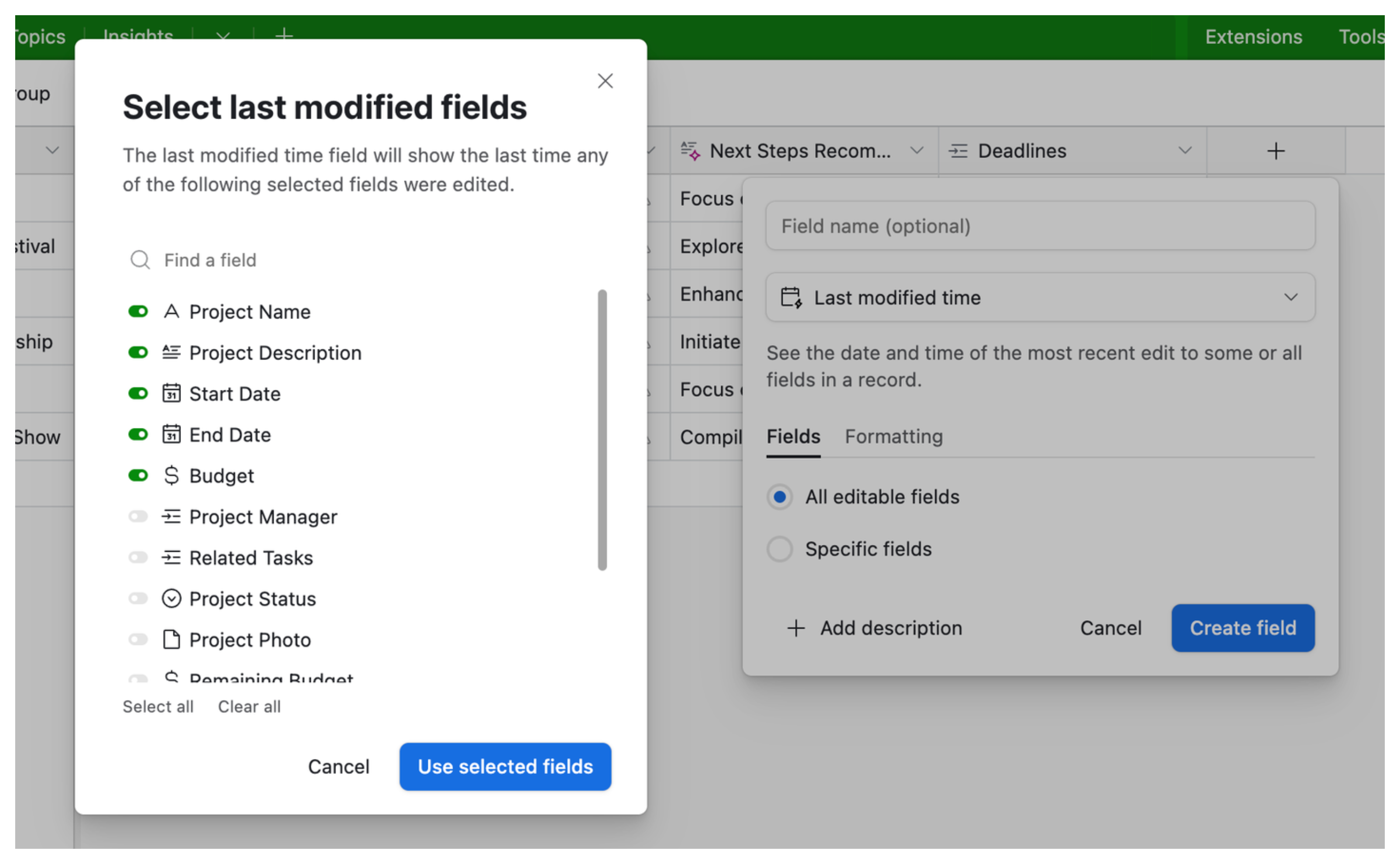The width and height of the screenshot is (1400, 864).
Task: Open the Deadlines column dropdown
Action: coord(1184,150)
